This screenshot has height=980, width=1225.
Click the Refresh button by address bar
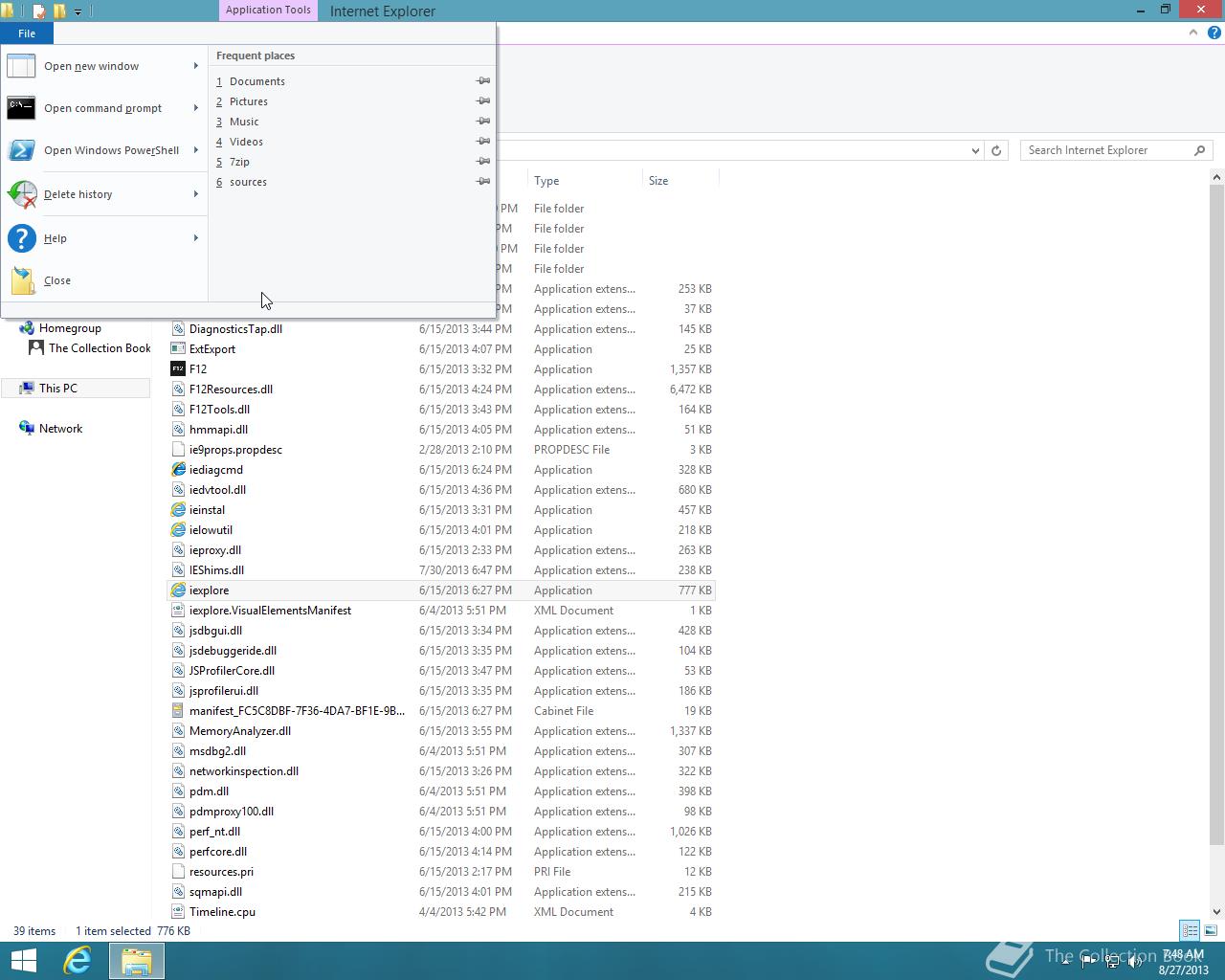pos(996,150)
